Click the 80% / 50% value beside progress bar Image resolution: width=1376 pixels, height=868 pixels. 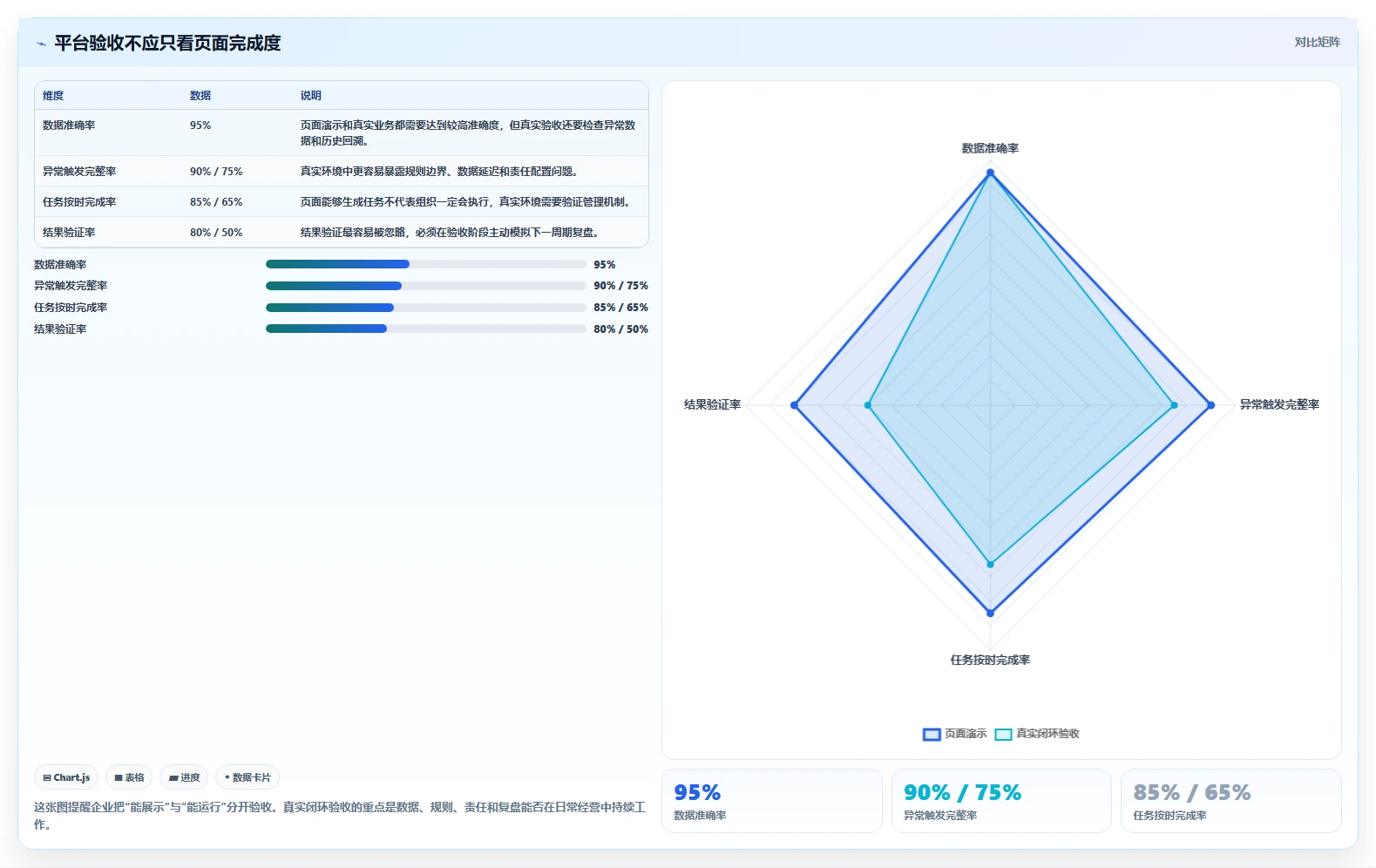(620, 329)
